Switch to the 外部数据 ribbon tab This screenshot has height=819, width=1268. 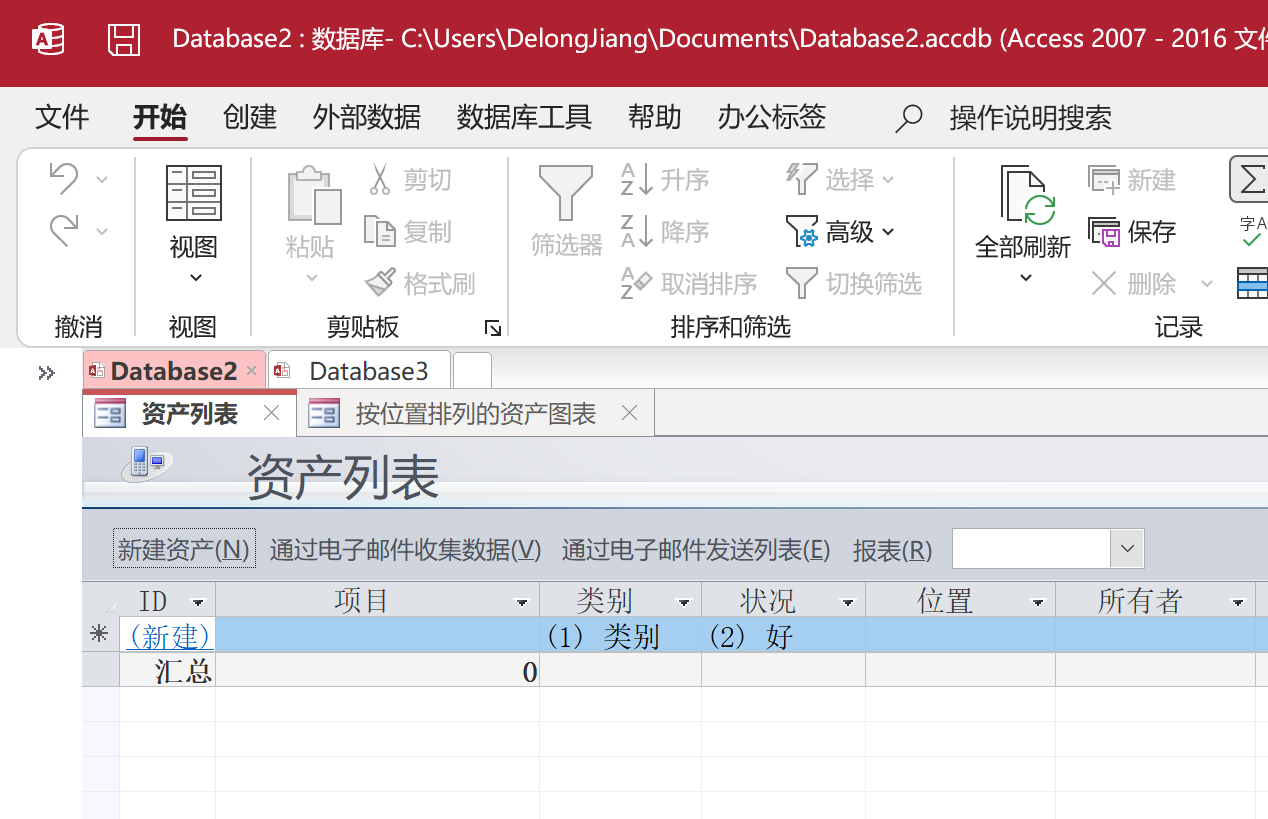click(367, 118)
